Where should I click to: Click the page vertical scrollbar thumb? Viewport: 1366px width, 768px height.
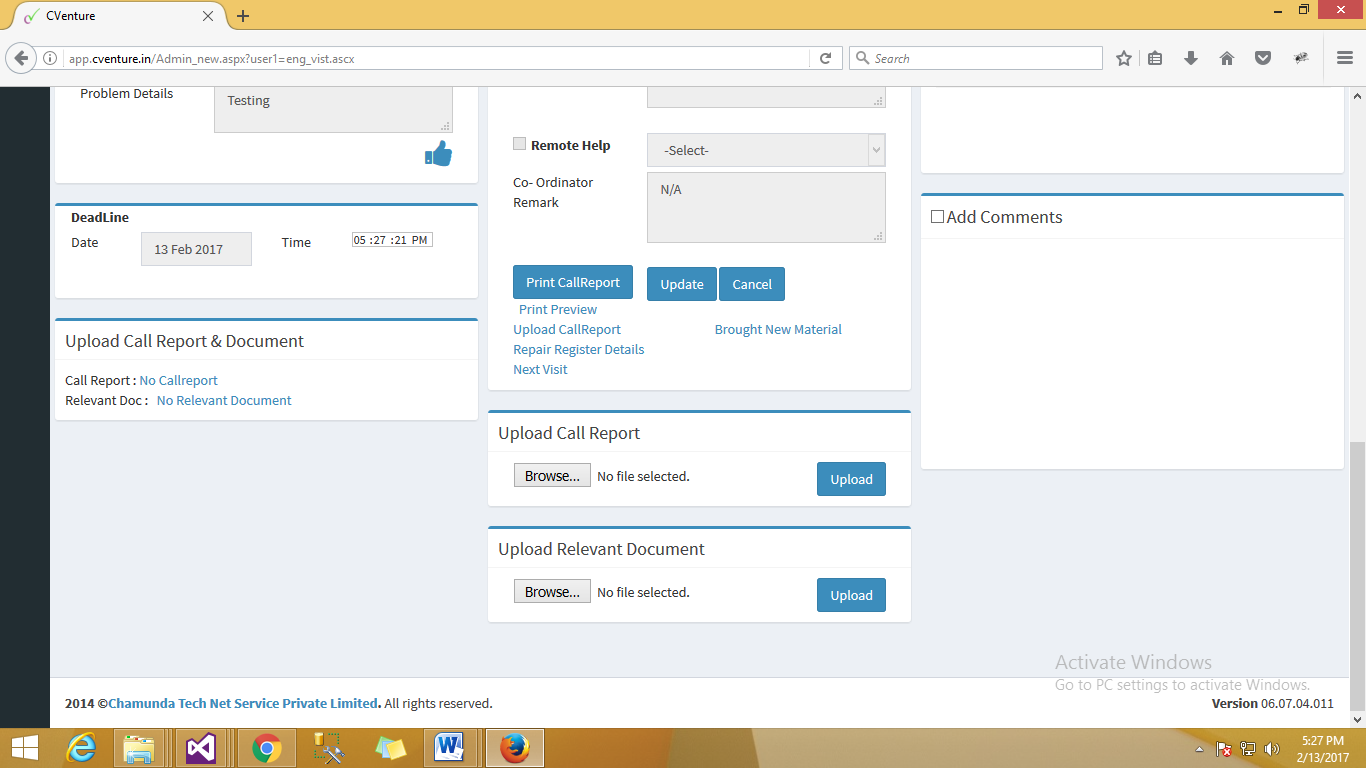coord(1357,575)
